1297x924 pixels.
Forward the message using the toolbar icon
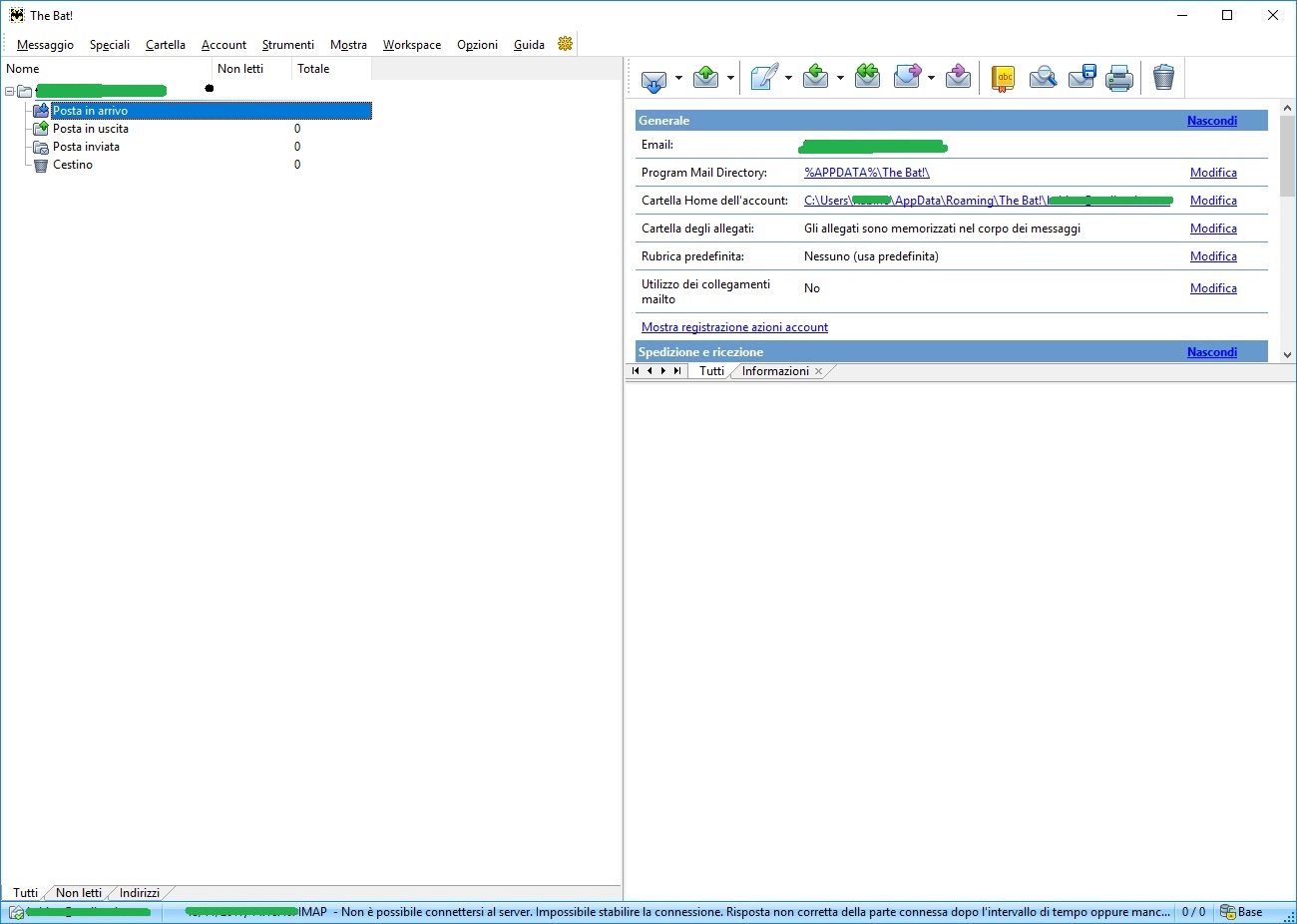(908, 77)
